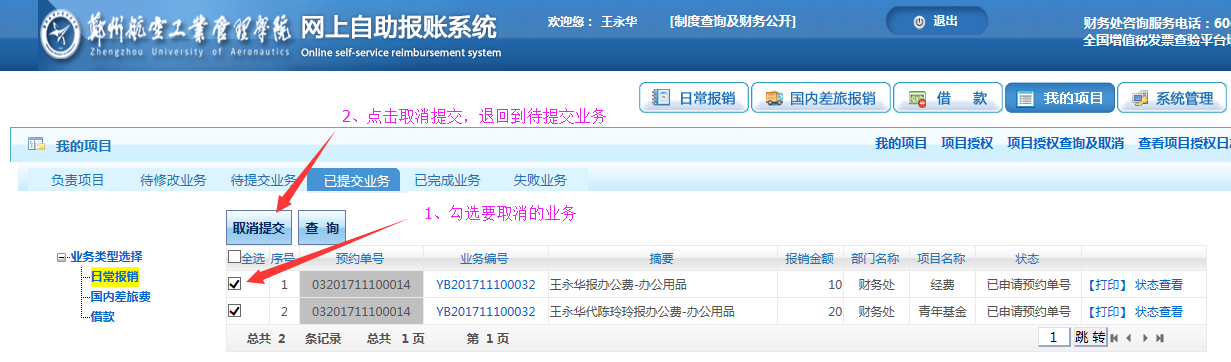Click the page number input field
The image size is (1231, 362).
tap(1053, 338)
